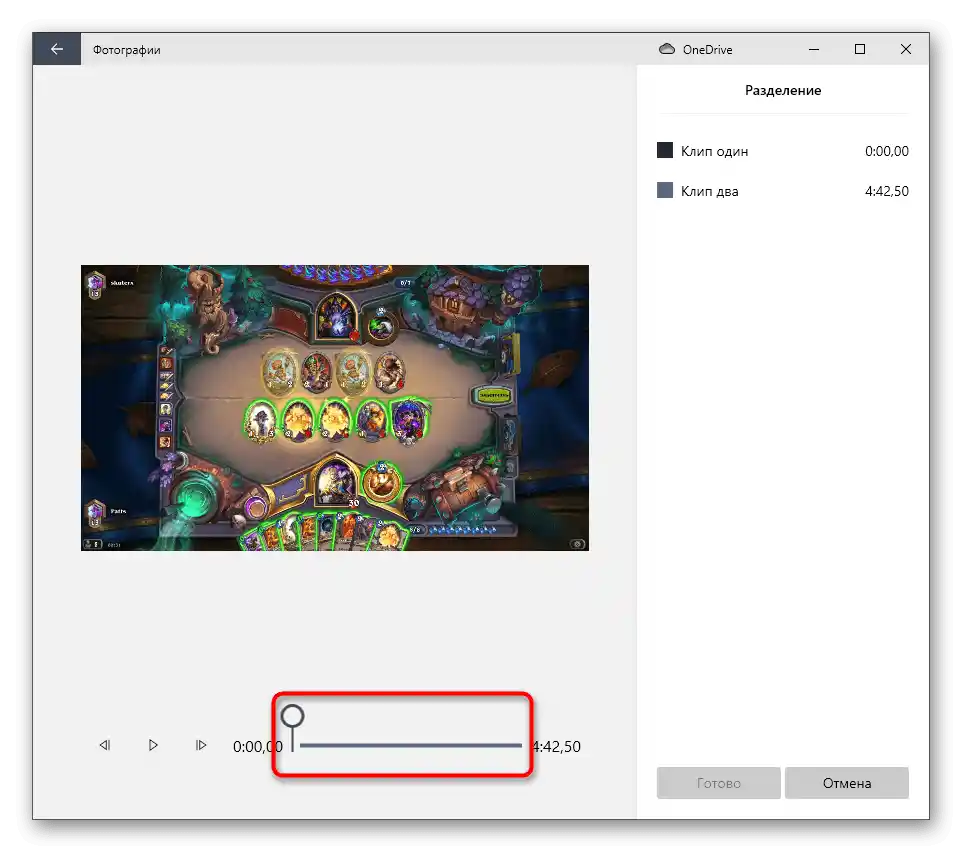The image size is (962, 852).
Task: Click the video preview frame
Action: (x=335, y=408)
